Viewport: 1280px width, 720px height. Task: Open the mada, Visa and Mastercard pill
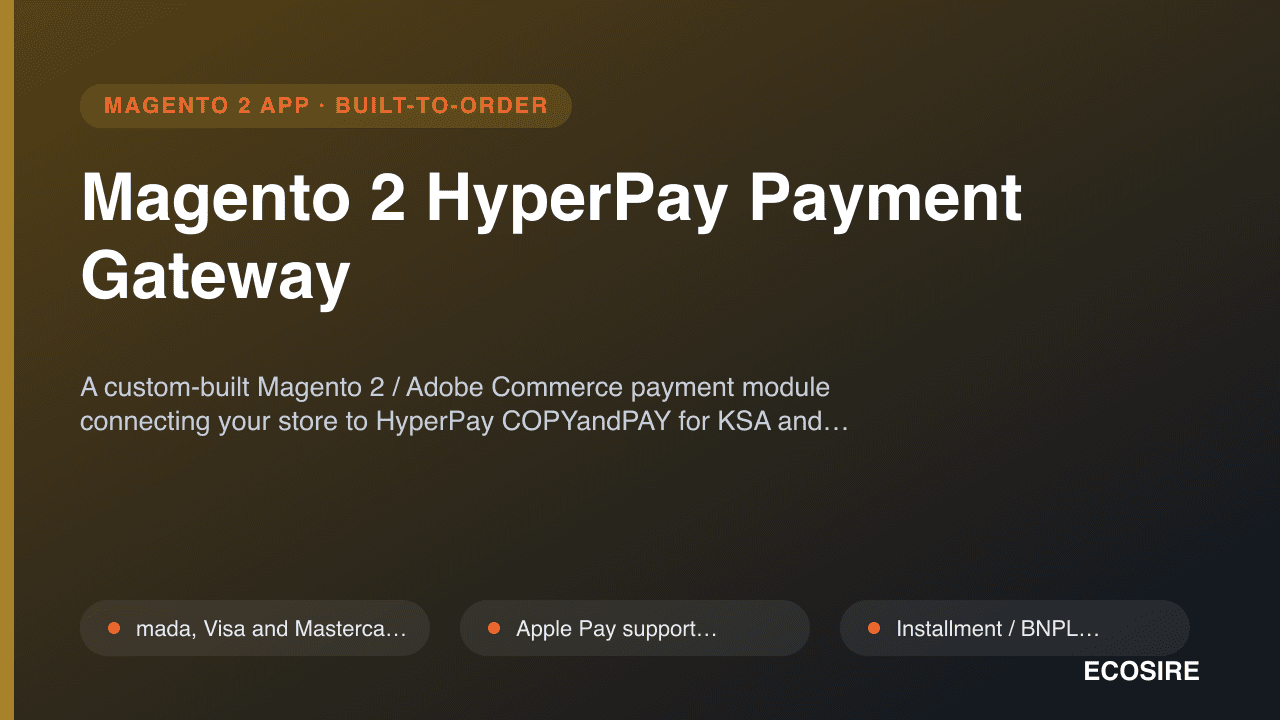pos(255,628)
